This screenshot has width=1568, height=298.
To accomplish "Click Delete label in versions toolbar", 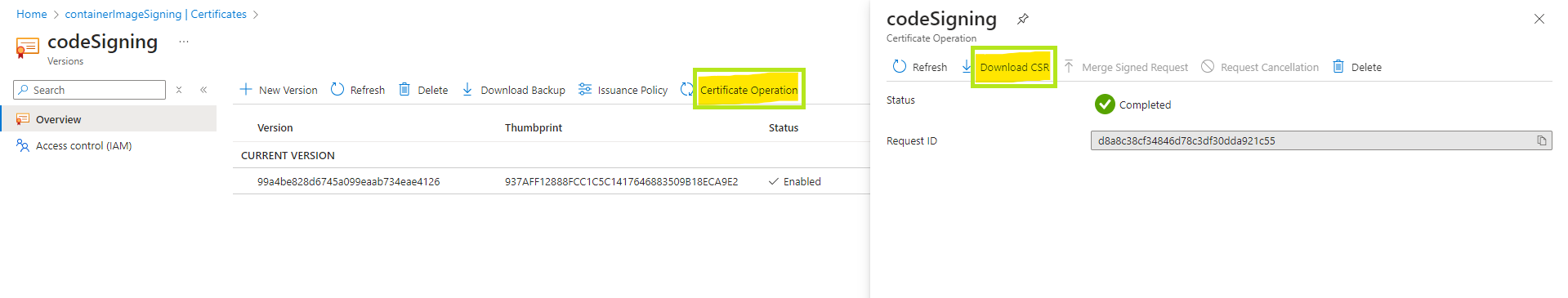I will point(433,90).
